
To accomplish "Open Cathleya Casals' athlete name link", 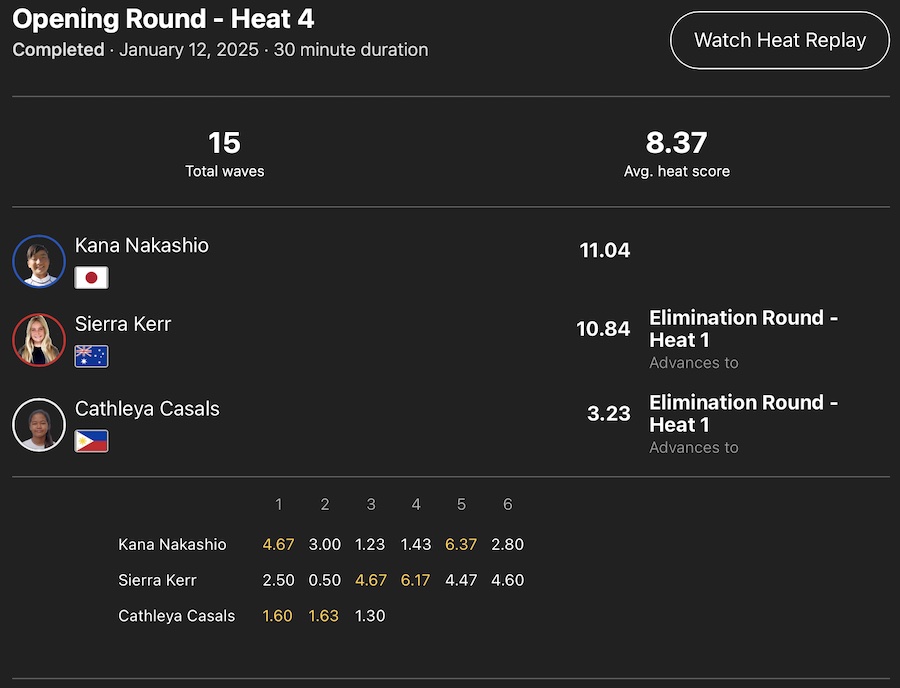I will tap(147, 409).
